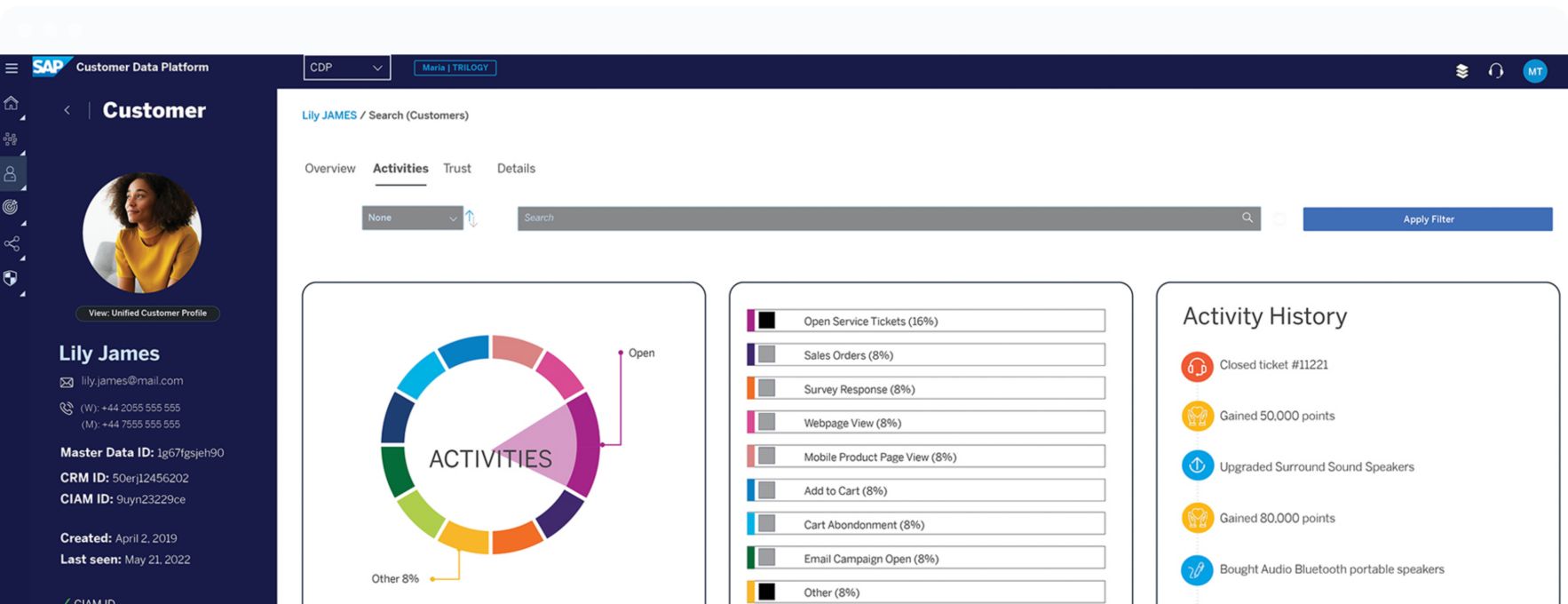Toggle the Open Service Tickets checkbox
The height and width of the screenshot is (604, 1568).
tap(767, 321)
